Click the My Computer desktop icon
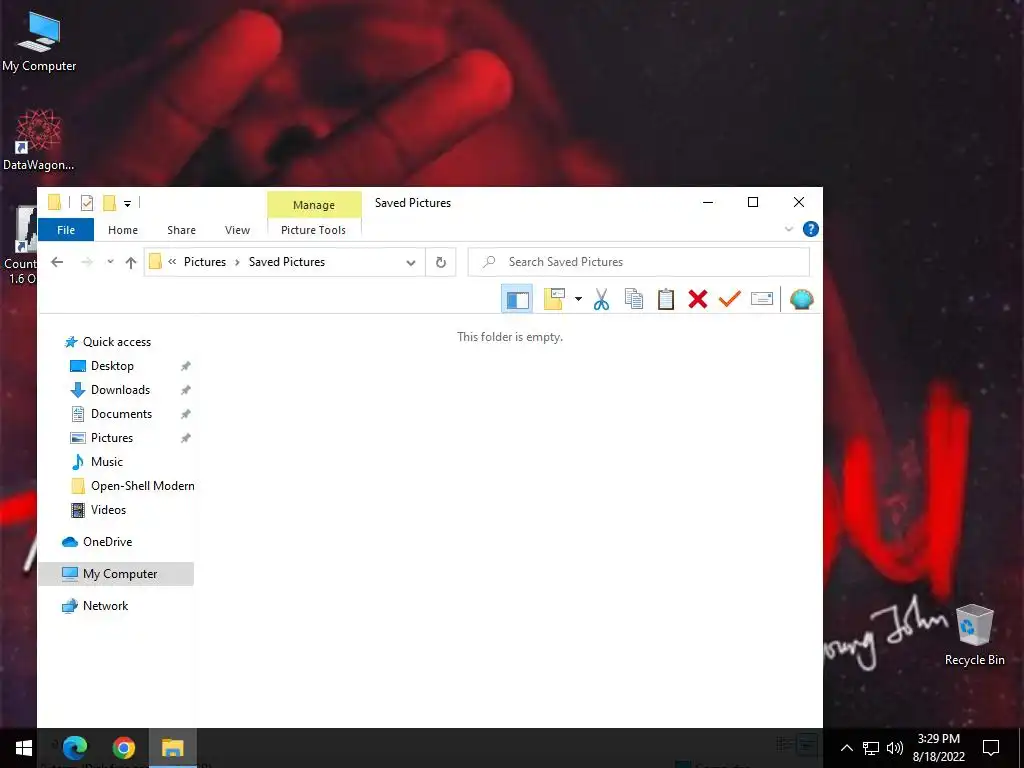 tap(39, 42)
